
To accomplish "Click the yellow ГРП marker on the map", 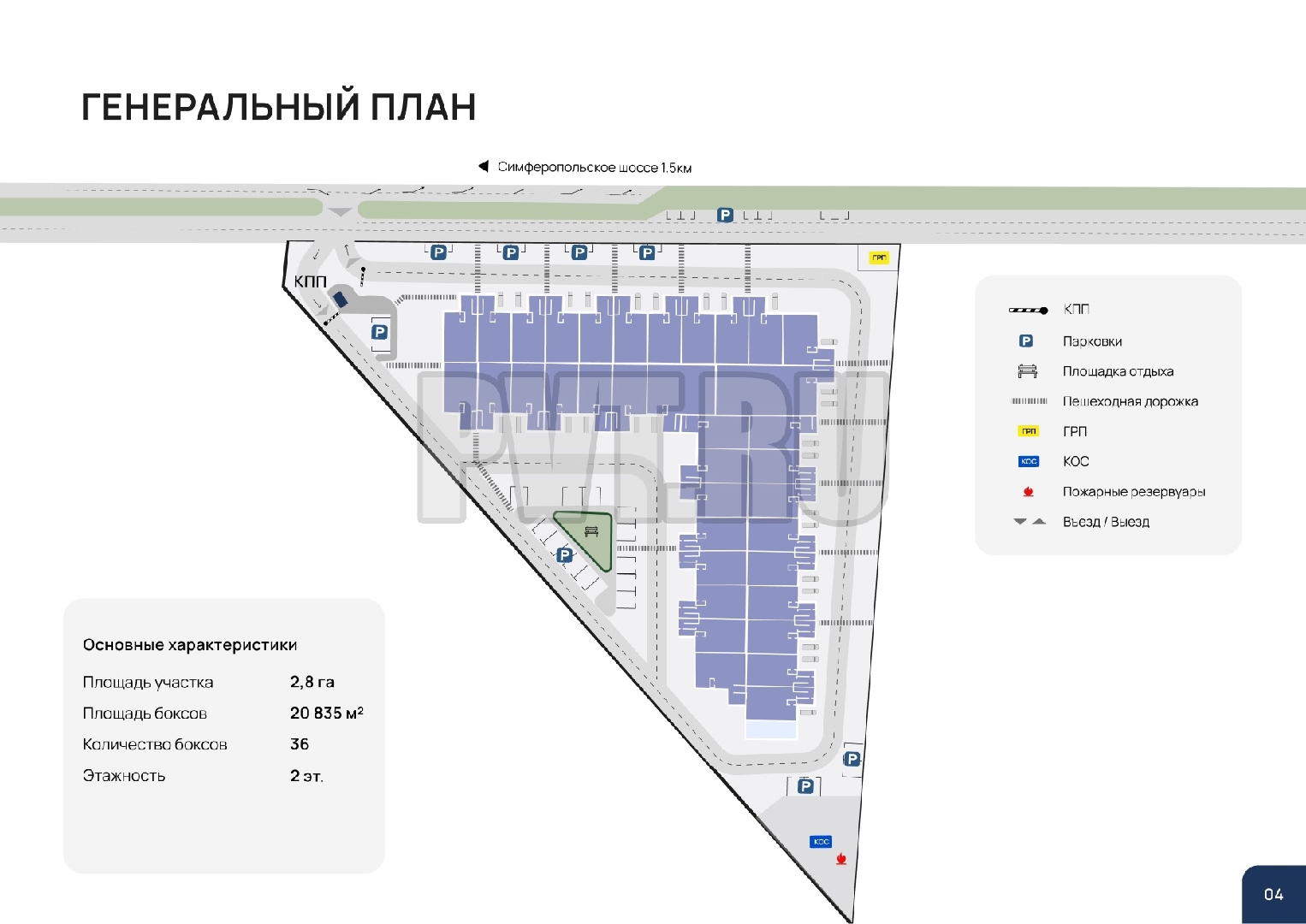I will pos(879,258).
